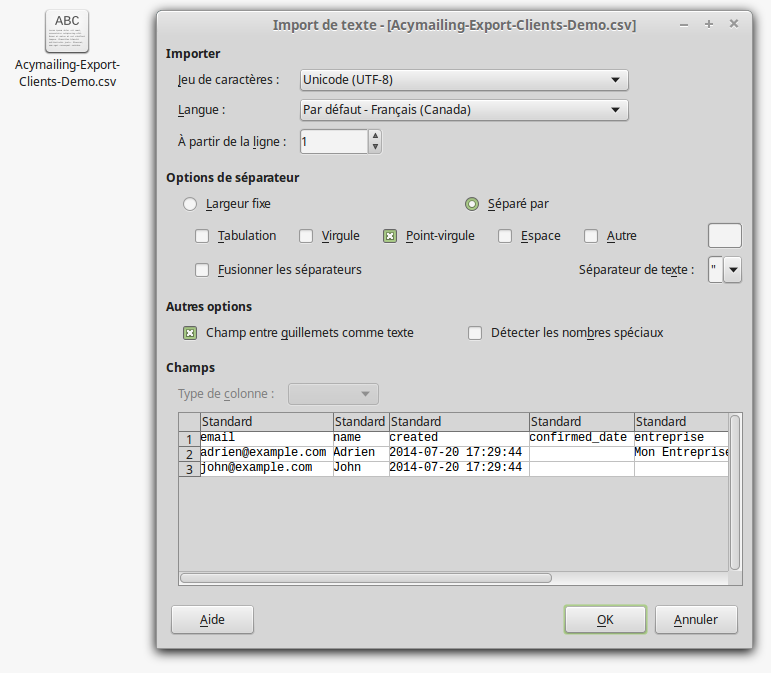
Task: Decrease the starting line with the down arrow
Action: [x=375, y=147]
